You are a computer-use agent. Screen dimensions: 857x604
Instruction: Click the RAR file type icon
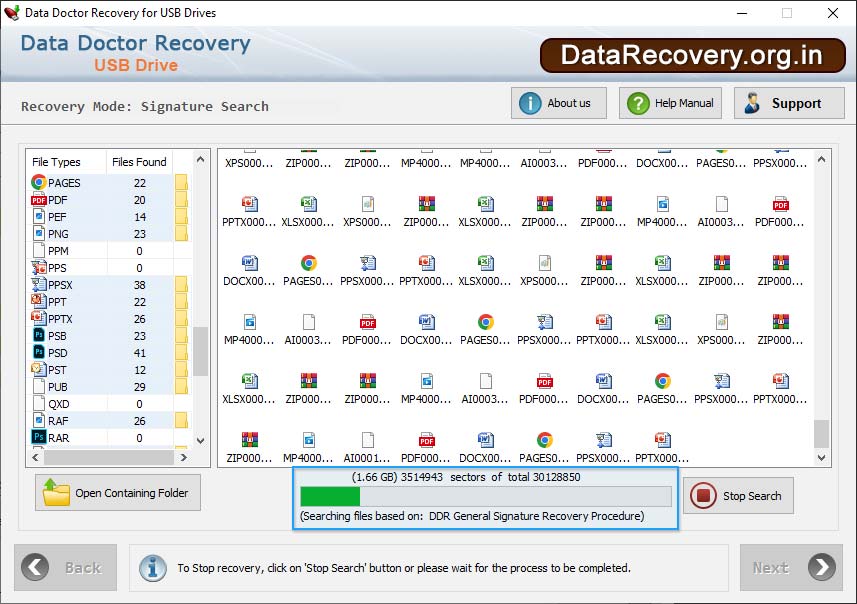[39, 437]
